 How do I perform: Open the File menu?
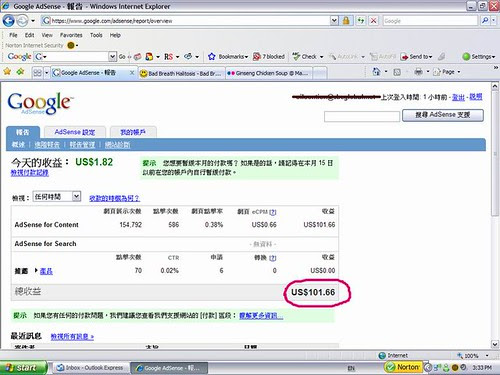coord(13,35)
